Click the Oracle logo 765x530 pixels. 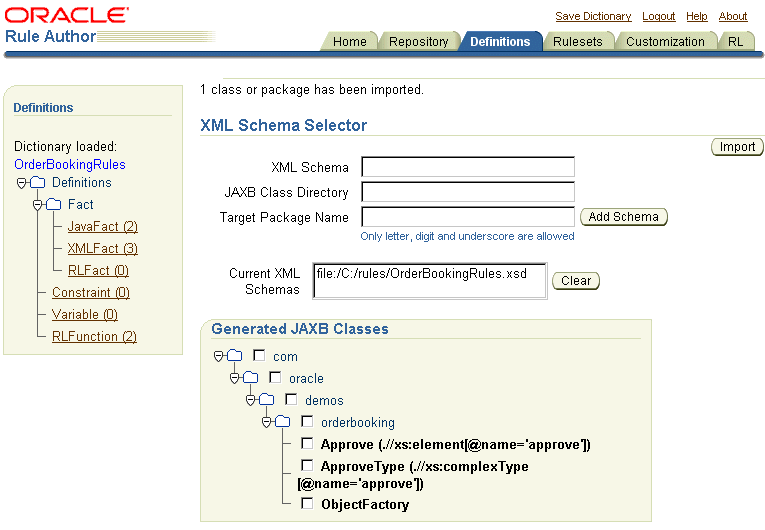pyautogui.click(x=66, y=15)
